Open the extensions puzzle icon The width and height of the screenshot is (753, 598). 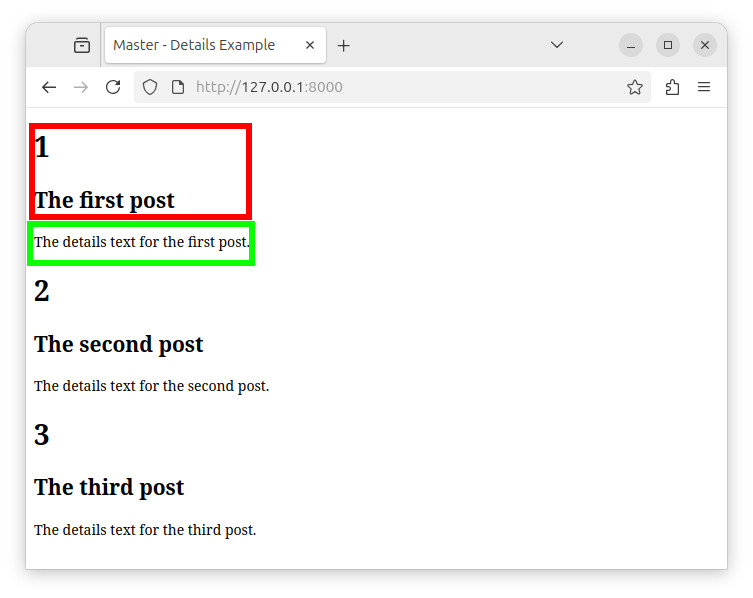pyautogui.click(x=672, y=87)
